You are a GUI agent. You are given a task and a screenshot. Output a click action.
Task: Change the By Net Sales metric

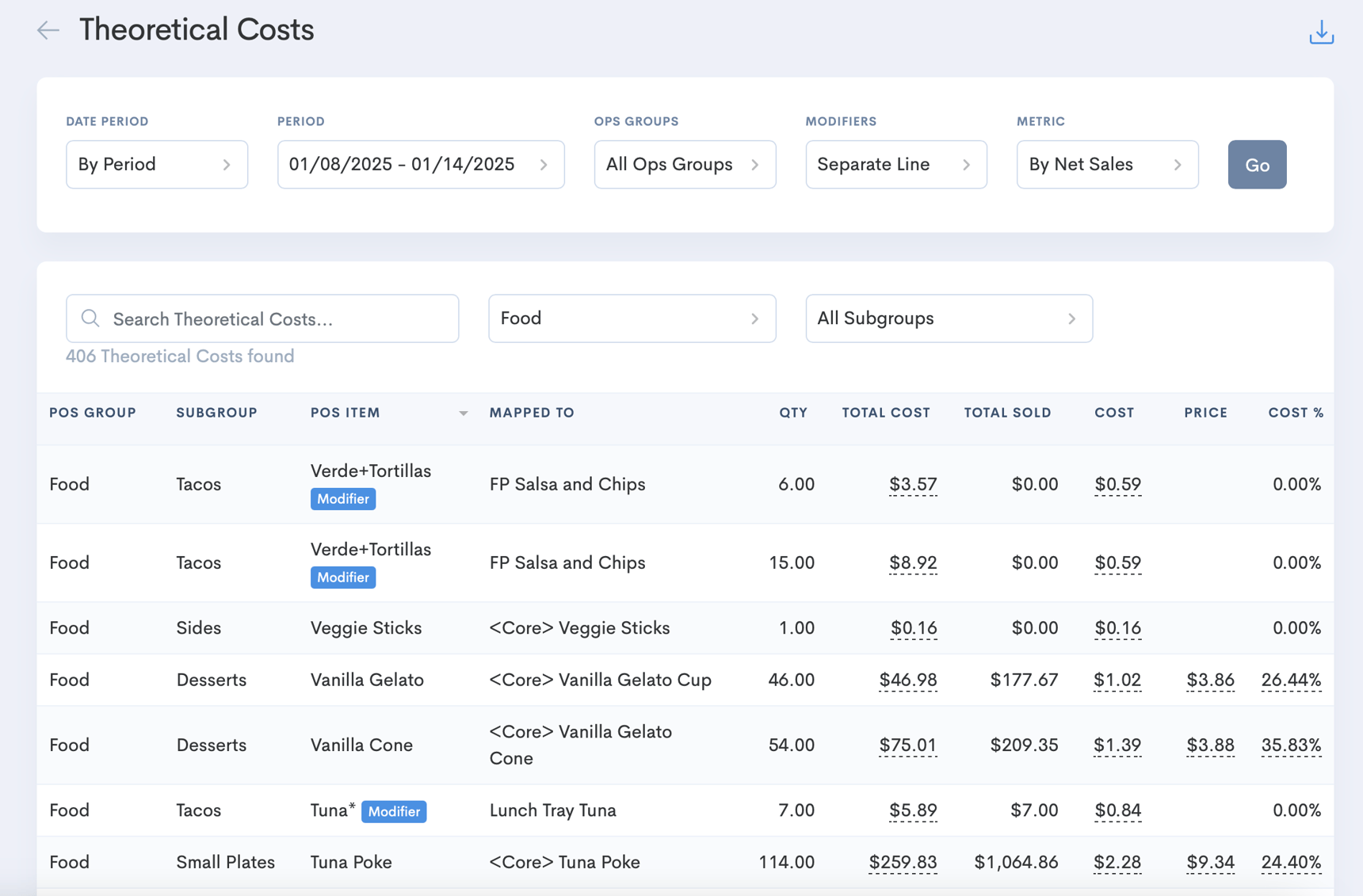click(x=1106, y=165)
